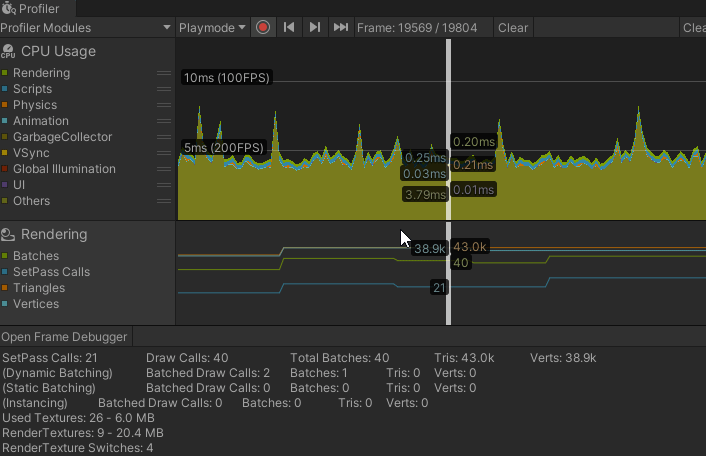Image resolution: width=706 pixels, height=456 pixels.
Task: Click the 38.9k vertices value label
Action: (x=430, y=248)
